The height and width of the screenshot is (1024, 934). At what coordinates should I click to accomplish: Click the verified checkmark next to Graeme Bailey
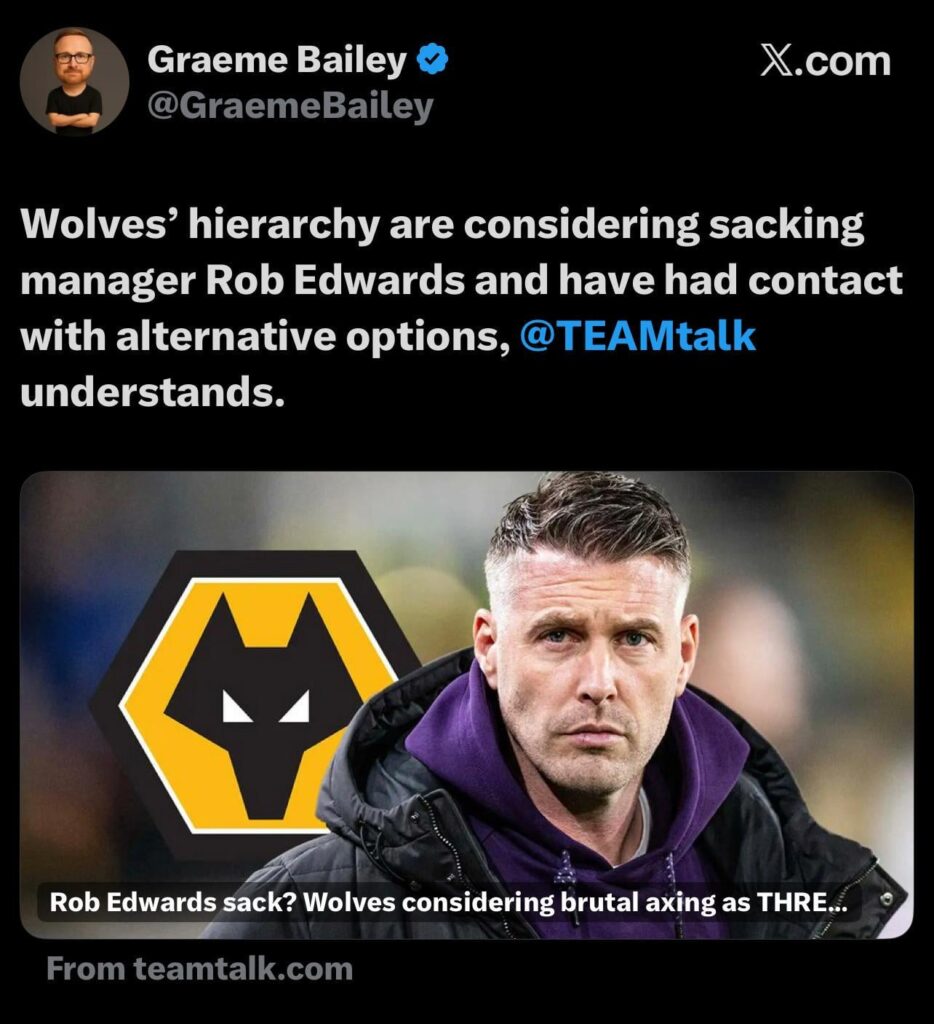[433, 58]
